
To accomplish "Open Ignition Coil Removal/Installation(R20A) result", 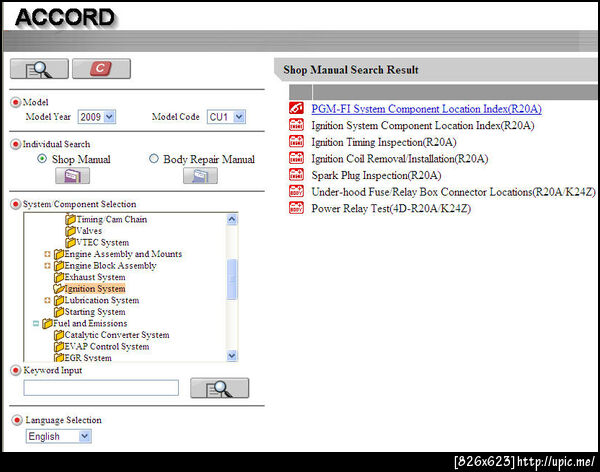I will (399, 158).
